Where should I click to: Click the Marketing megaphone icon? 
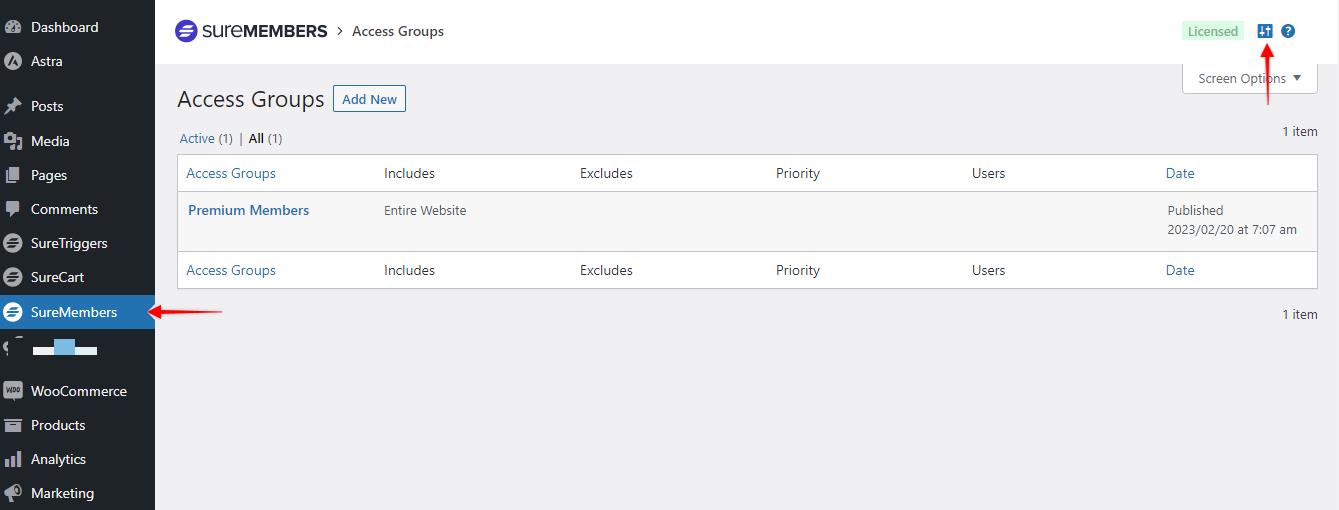tap(13, 493)
